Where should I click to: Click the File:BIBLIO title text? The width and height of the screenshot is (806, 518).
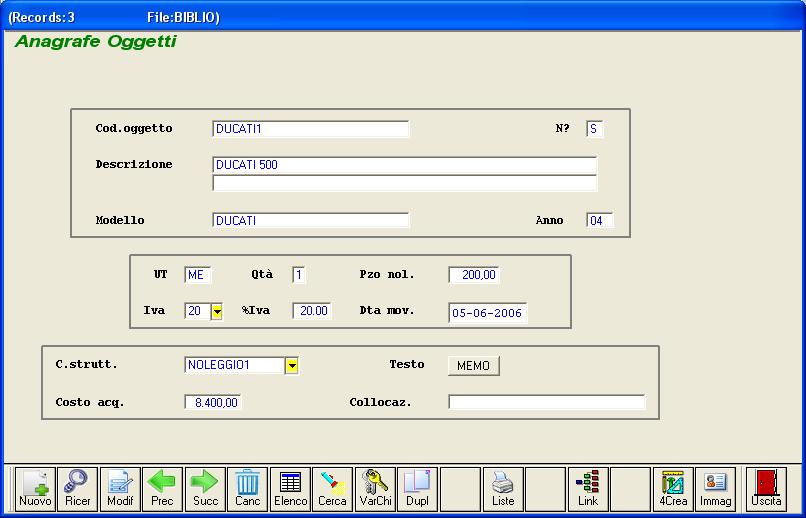tap(183, 17)
